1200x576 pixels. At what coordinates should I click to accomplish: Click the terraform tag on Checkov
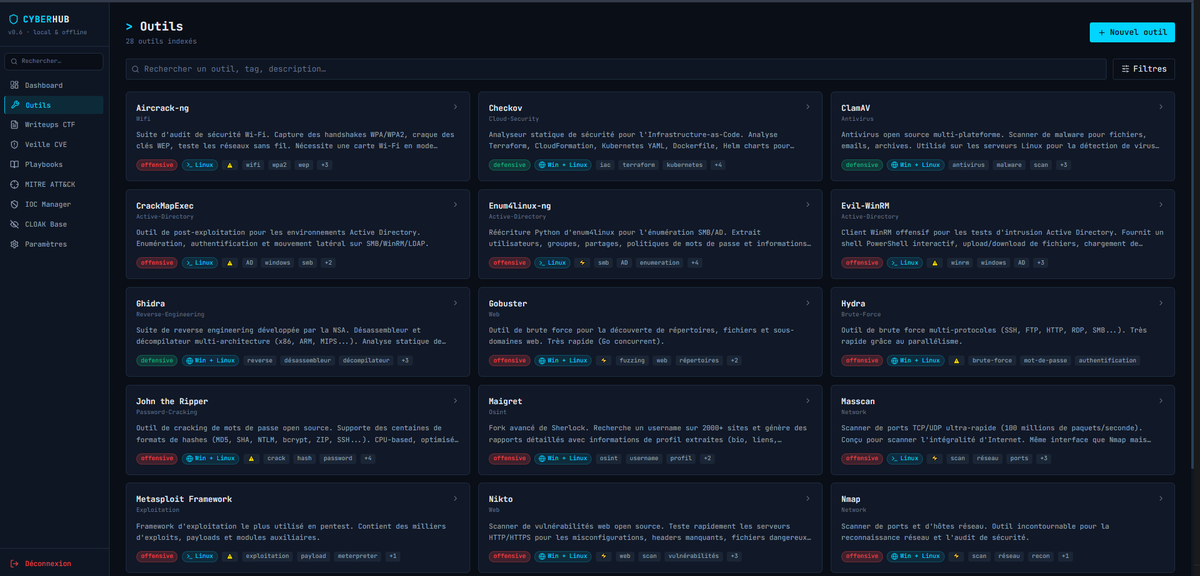coord(638,164)
